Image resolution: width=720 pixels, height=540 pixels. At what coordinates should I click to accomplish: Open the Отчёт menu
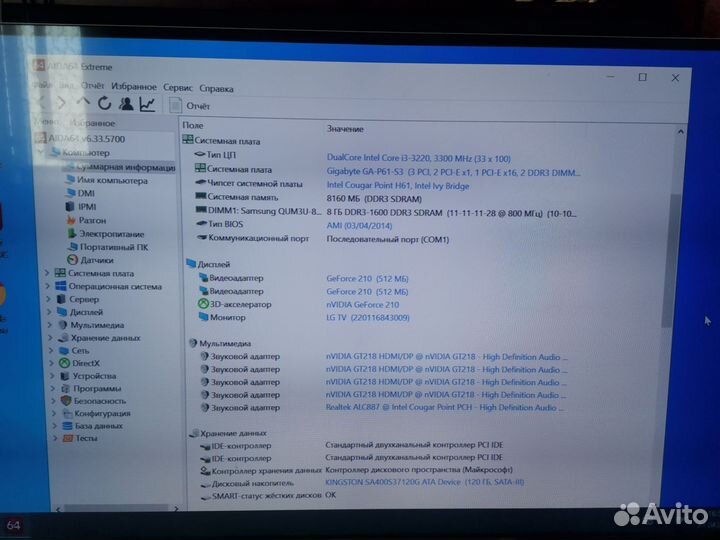[92, 85]
